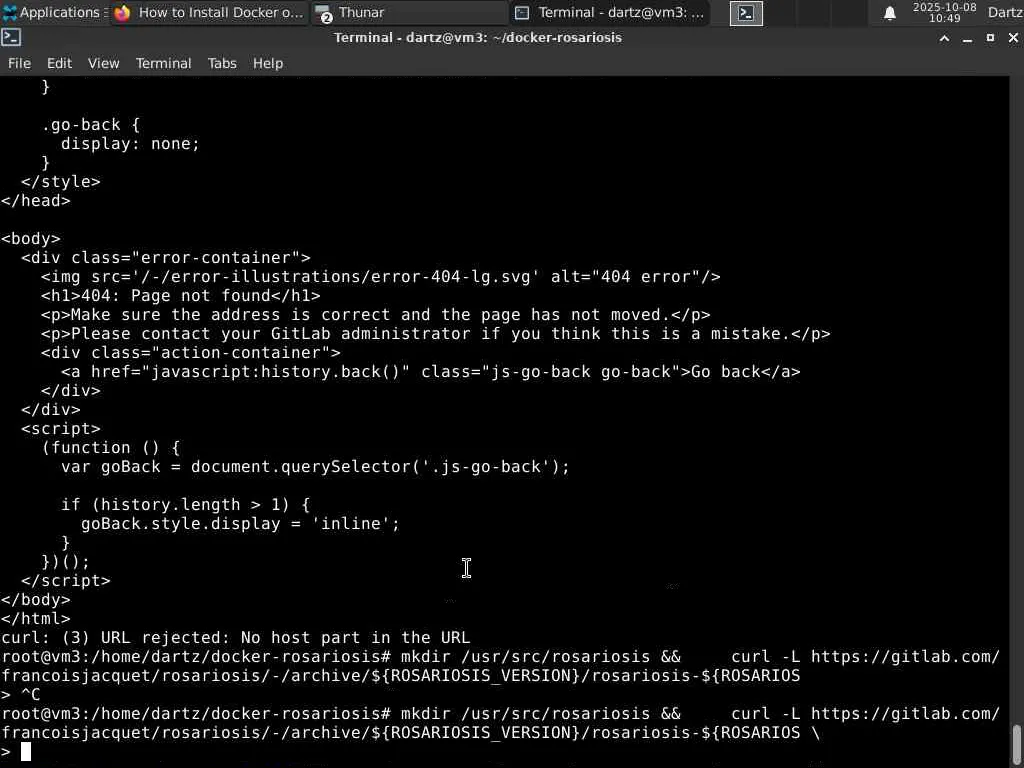Click the '</html>' closing tag line
Screen dimensions: 1024x768
pyautogui.click(x=35, y=618)
